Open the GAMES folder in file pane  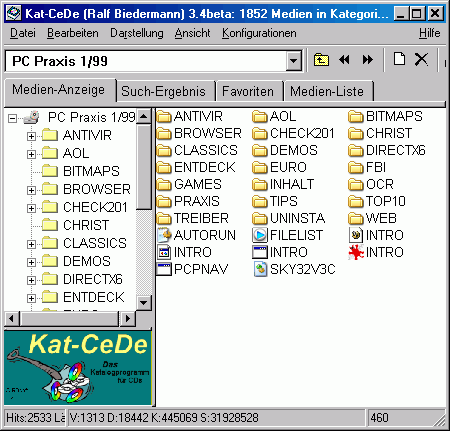[189, 184]
